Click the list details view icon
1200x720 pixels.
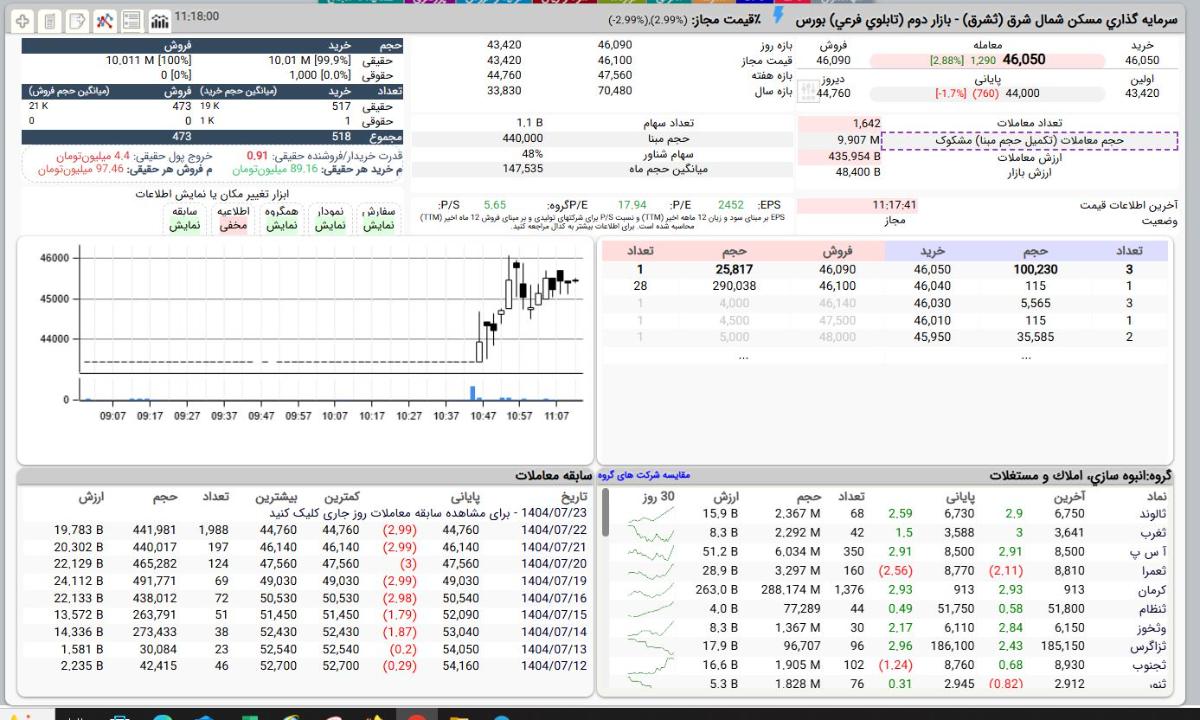click(131, 20)
